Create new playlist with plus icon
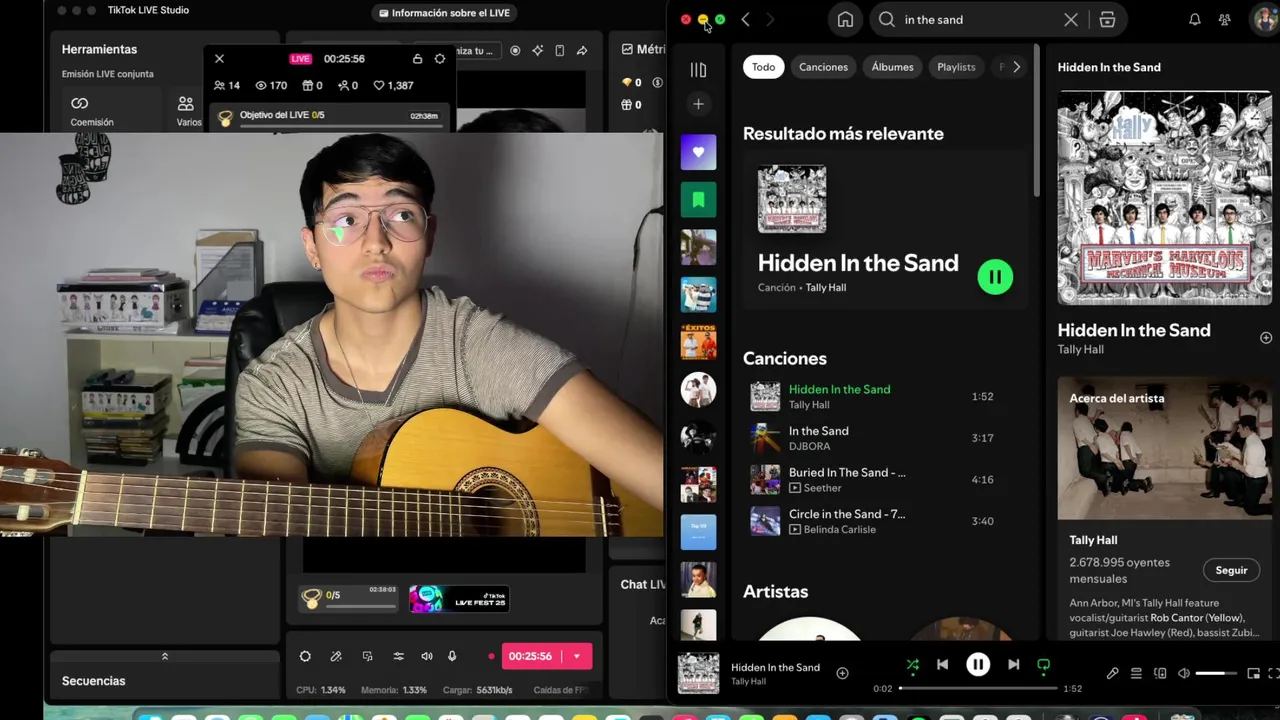Image resolution: width=1280 pixels, height=720 pixels. pos(698,104)
